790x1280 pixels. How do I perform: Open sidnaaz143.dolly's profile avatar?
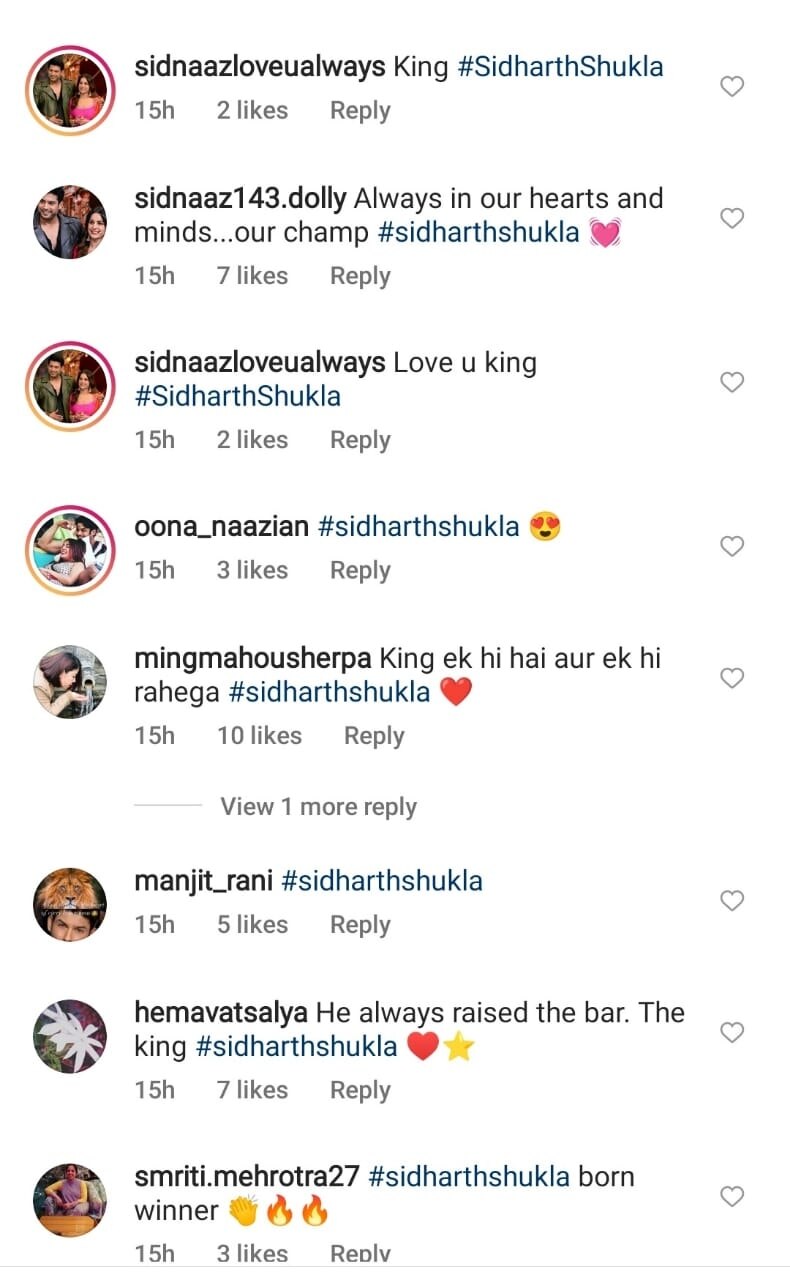click(x=70, y=222)
